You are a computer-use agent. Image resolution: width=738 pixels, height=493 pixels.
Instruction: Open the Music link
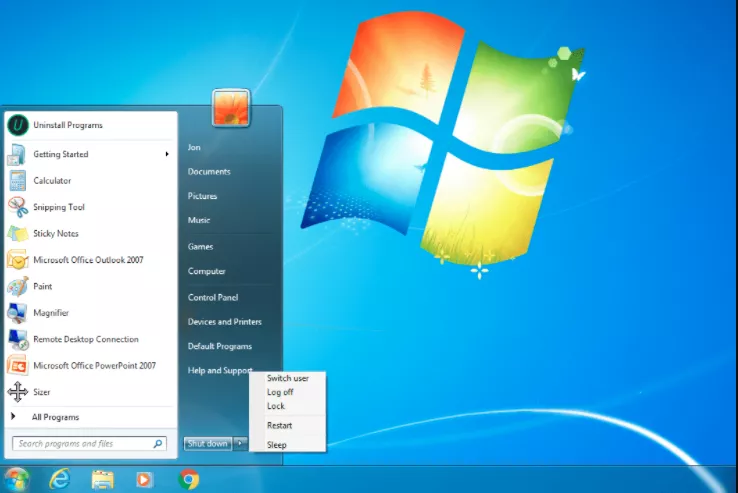click(x=199, y=220)
